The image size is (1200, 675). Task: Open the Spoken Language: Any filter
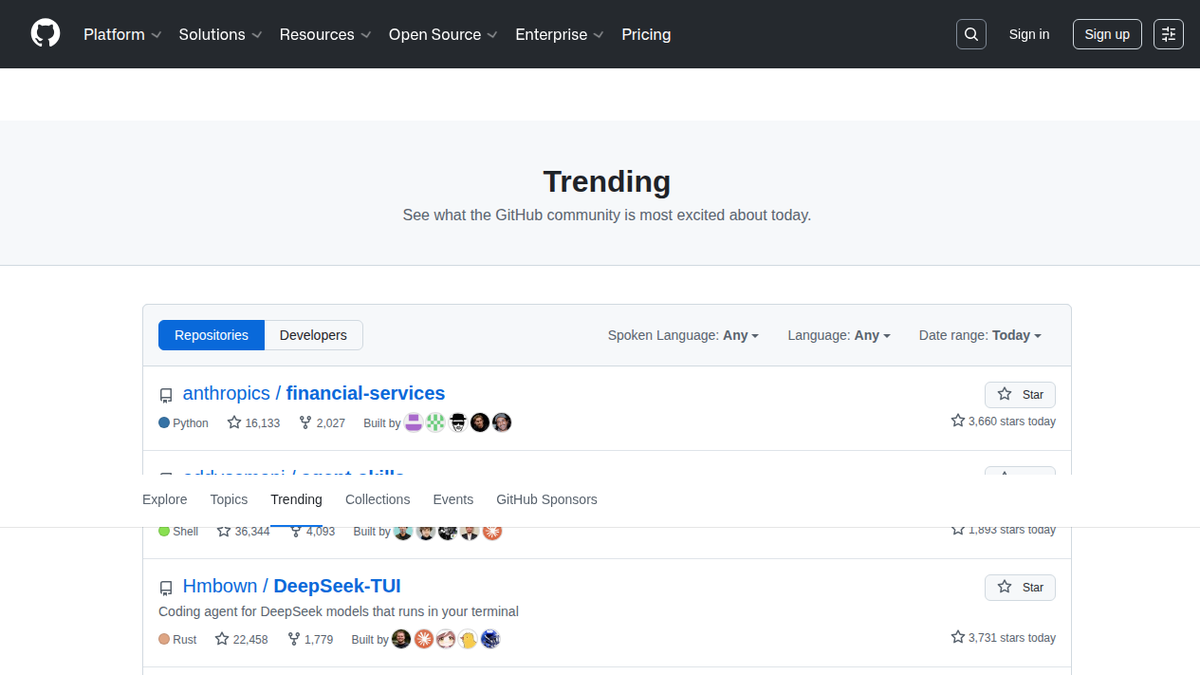click(683, 335)
